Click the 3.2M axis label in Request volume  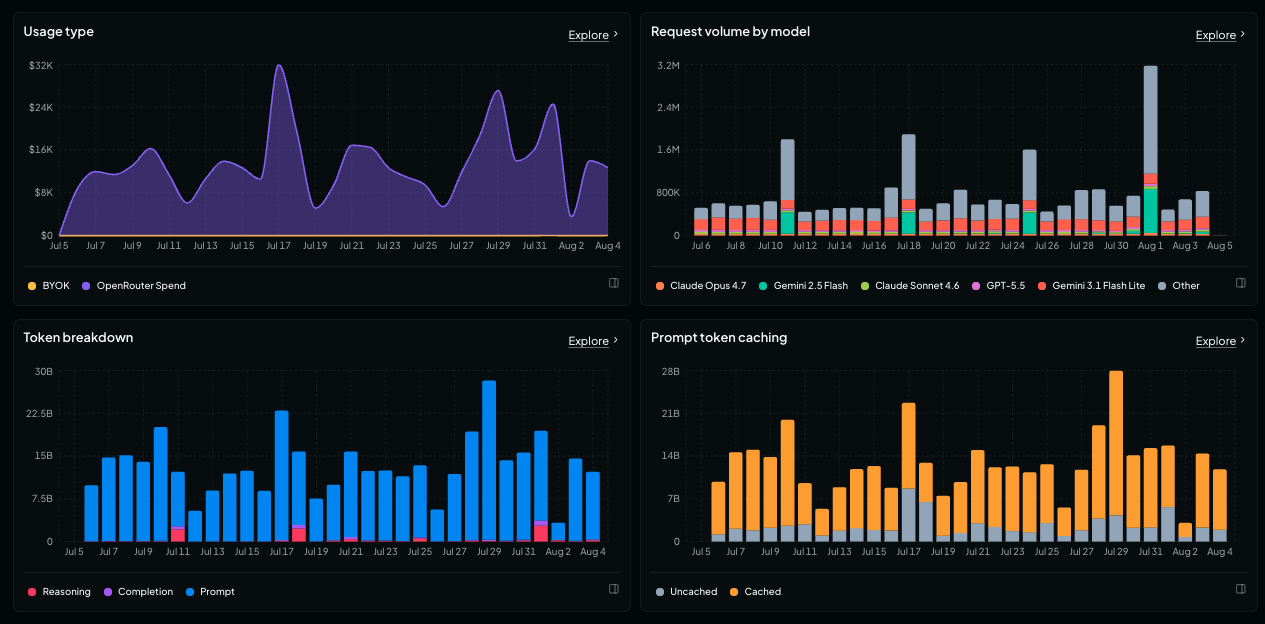tap(668, 65)
